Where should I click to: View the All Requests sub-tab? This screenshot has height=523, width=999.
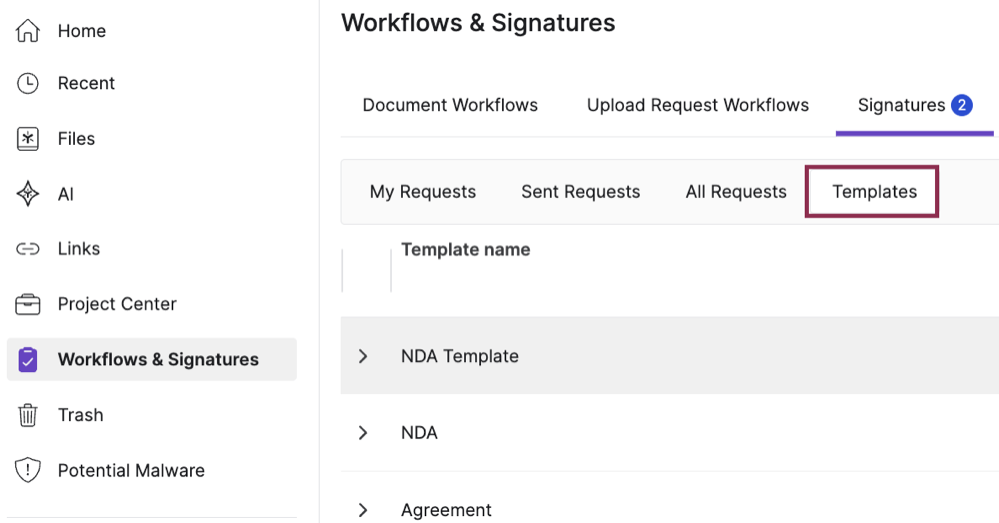(736, 192)
